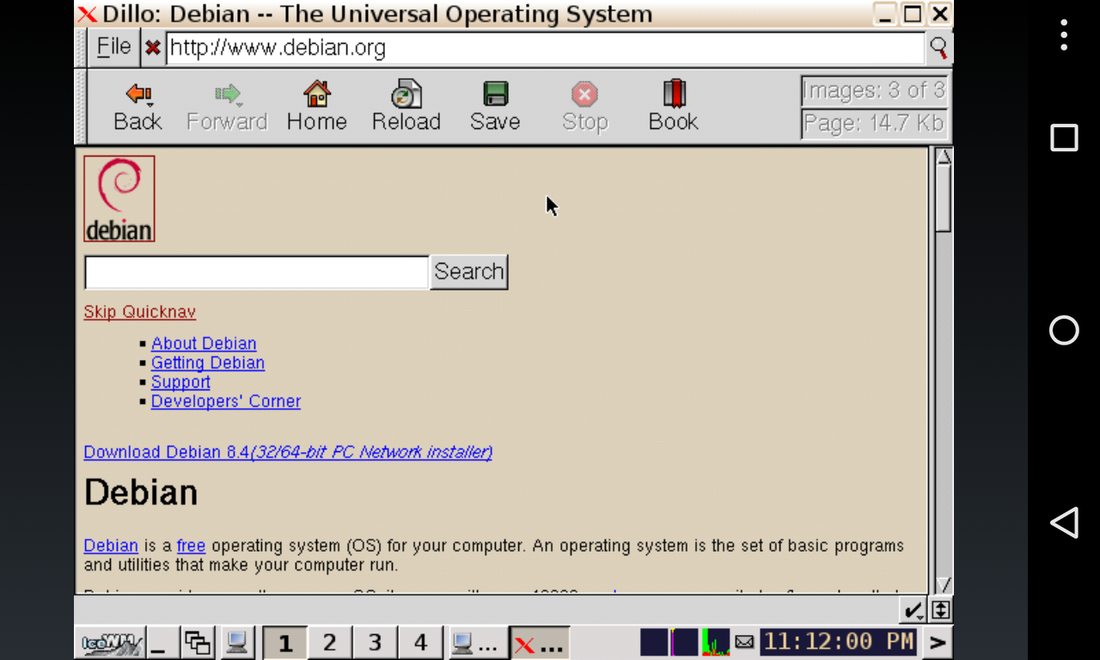This screenshot has width=1100, height=660.
Task: Stop loading with the red Stop icon
Action: (x=584, y=107)
